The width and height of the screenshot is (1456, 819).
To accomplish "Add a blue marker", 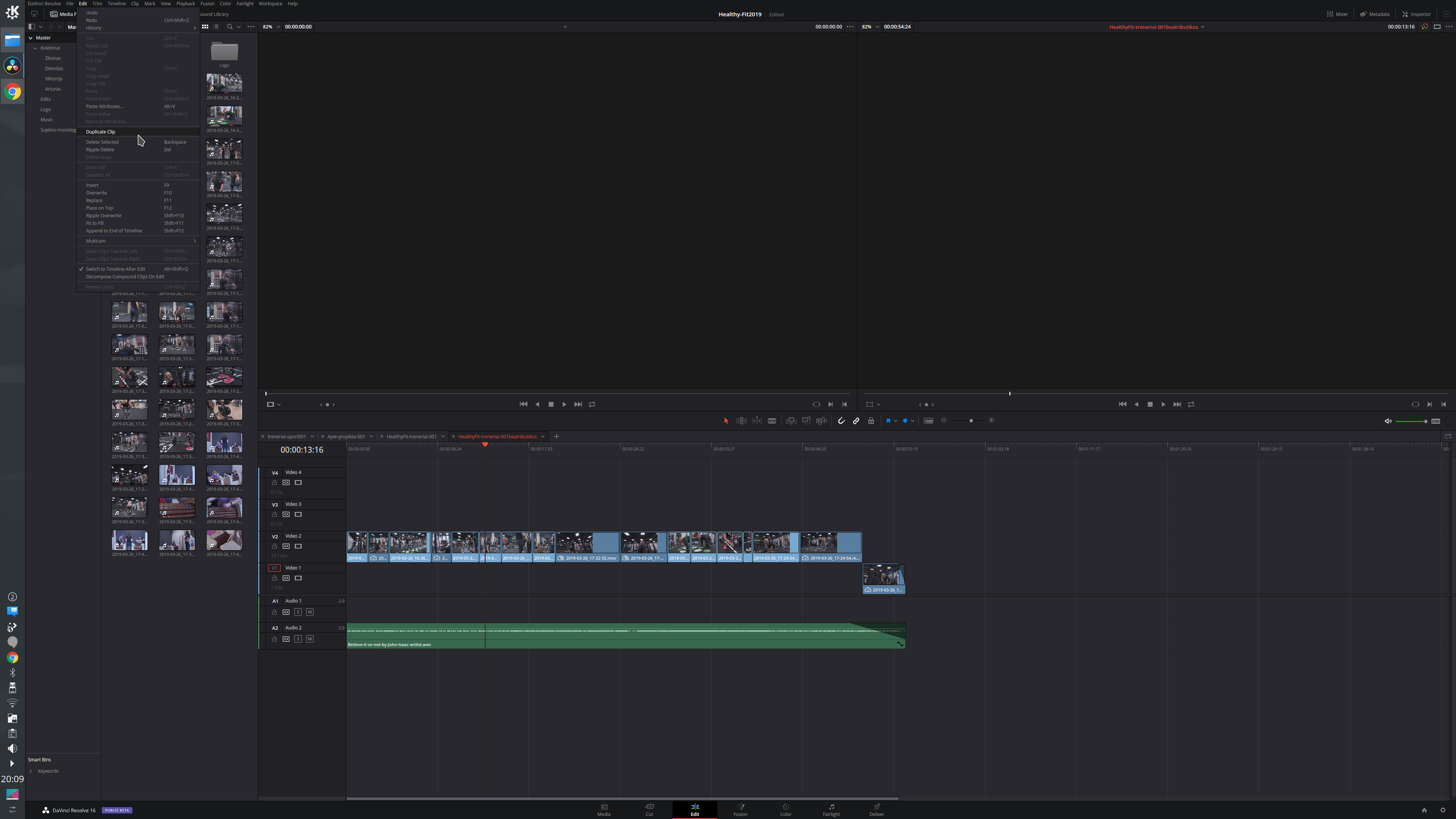I will pyautogui.click(x=905, y=420).
